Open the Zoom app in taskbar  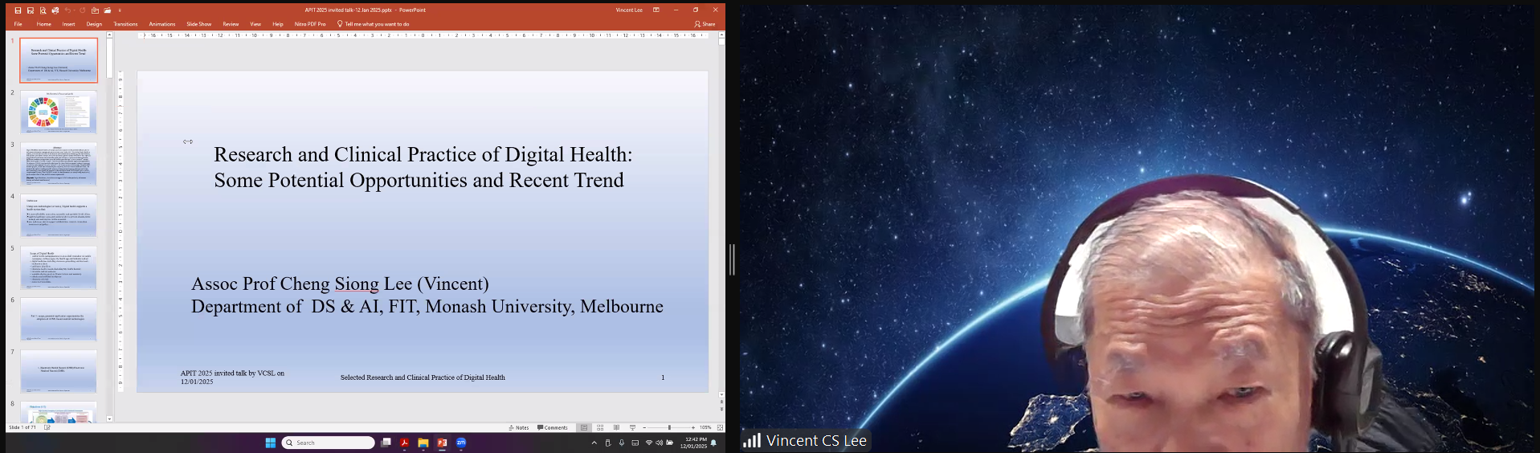(x=461, y=442)
